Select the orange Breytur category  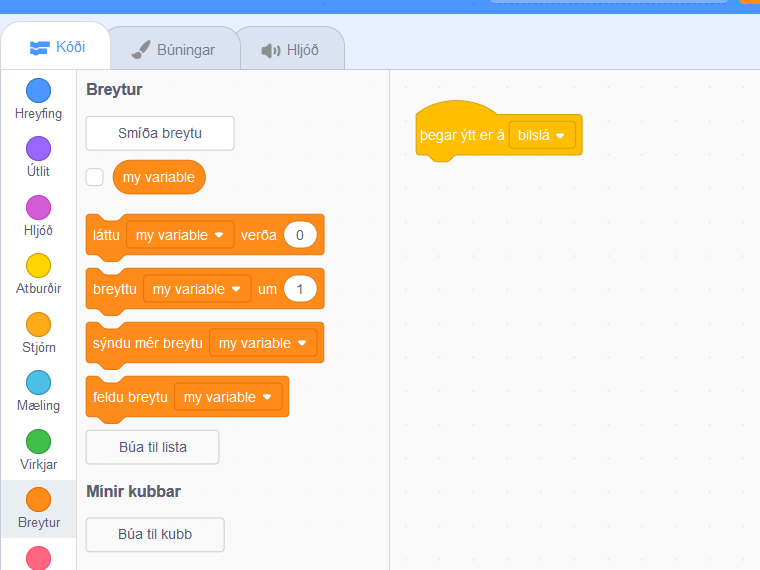coord(38,508)
